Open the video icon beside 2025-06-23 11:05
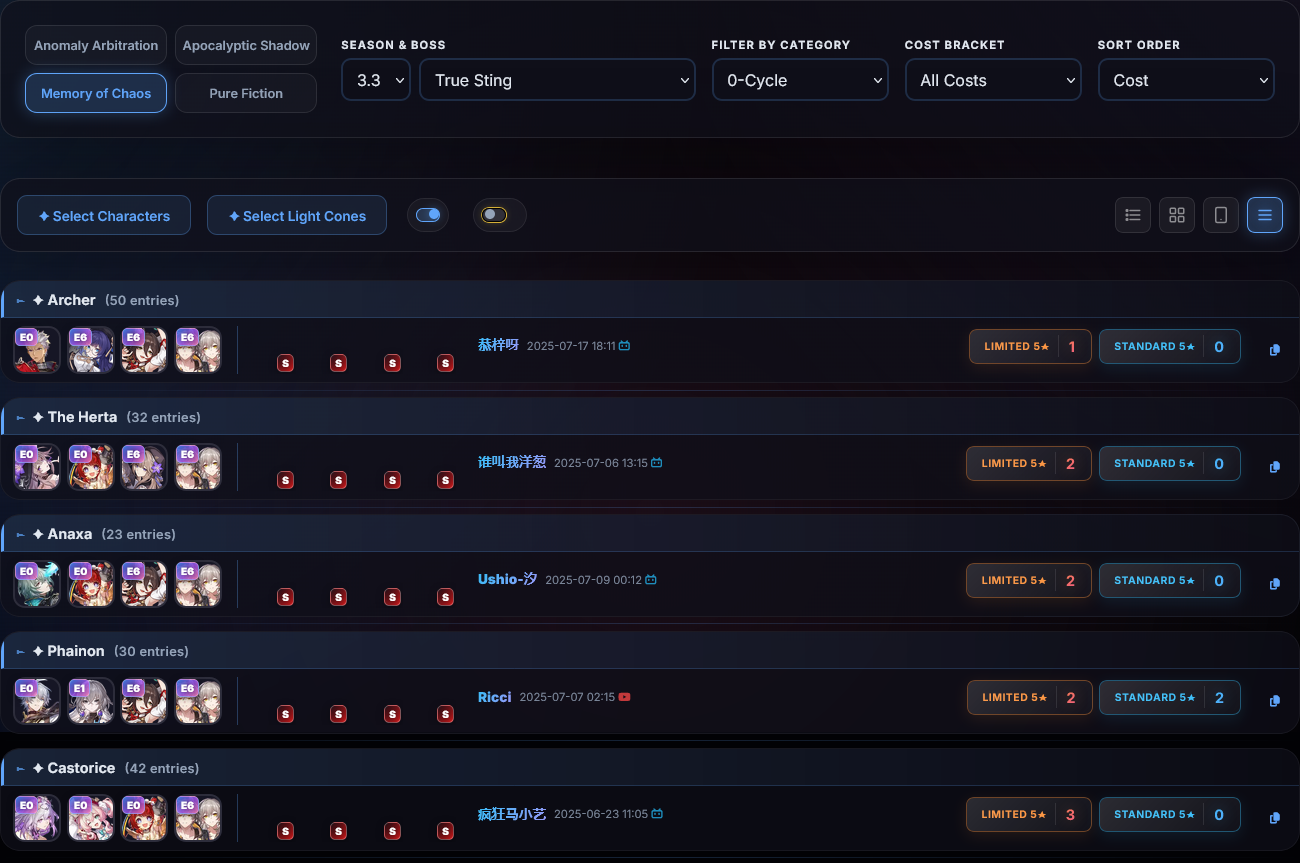Screen dimensions: 1300x863 pos(657,814)
